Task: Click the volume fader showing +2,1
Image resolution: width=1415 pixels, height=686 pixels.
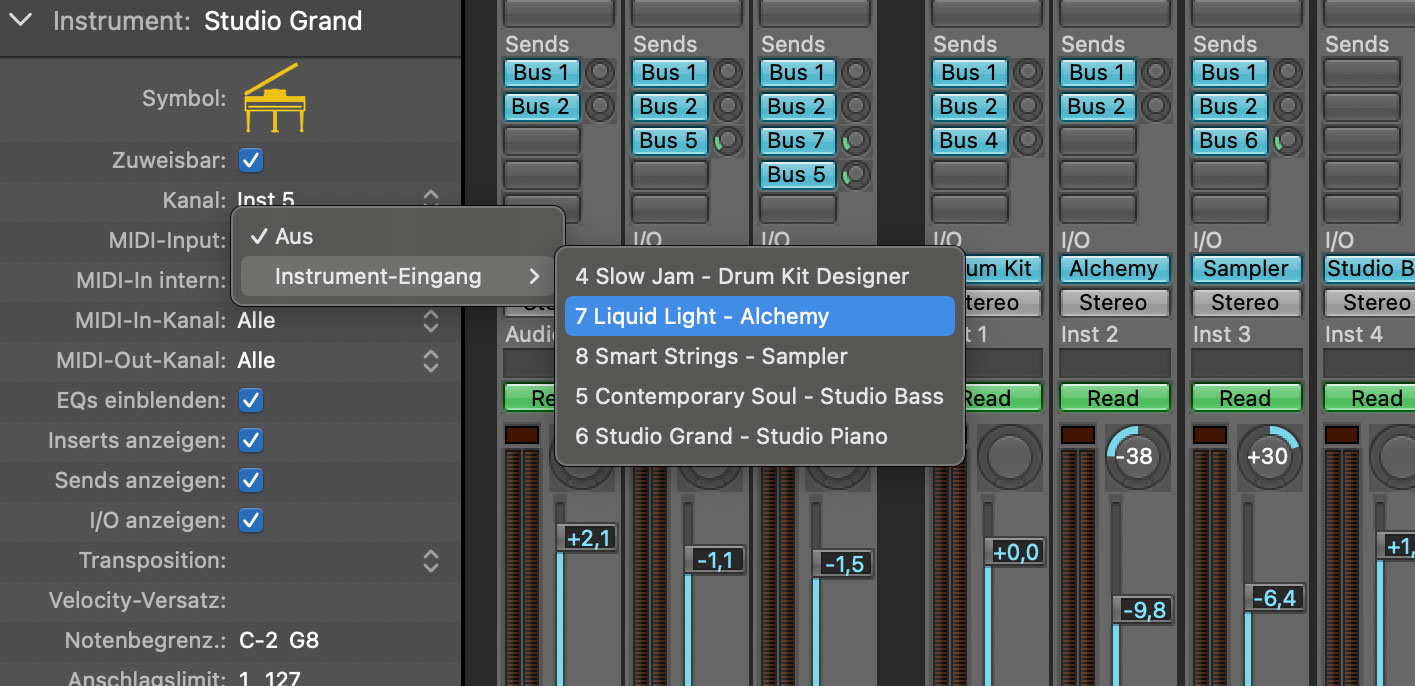Action: click(586, 538)
